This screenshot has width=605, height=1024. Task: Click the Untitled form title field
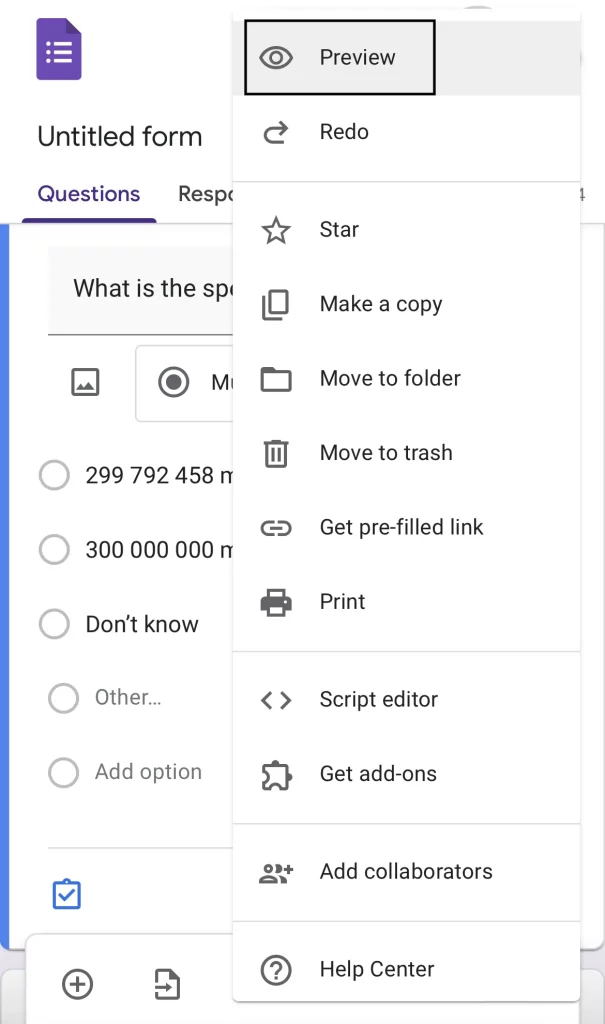click(x=119, y=136)
